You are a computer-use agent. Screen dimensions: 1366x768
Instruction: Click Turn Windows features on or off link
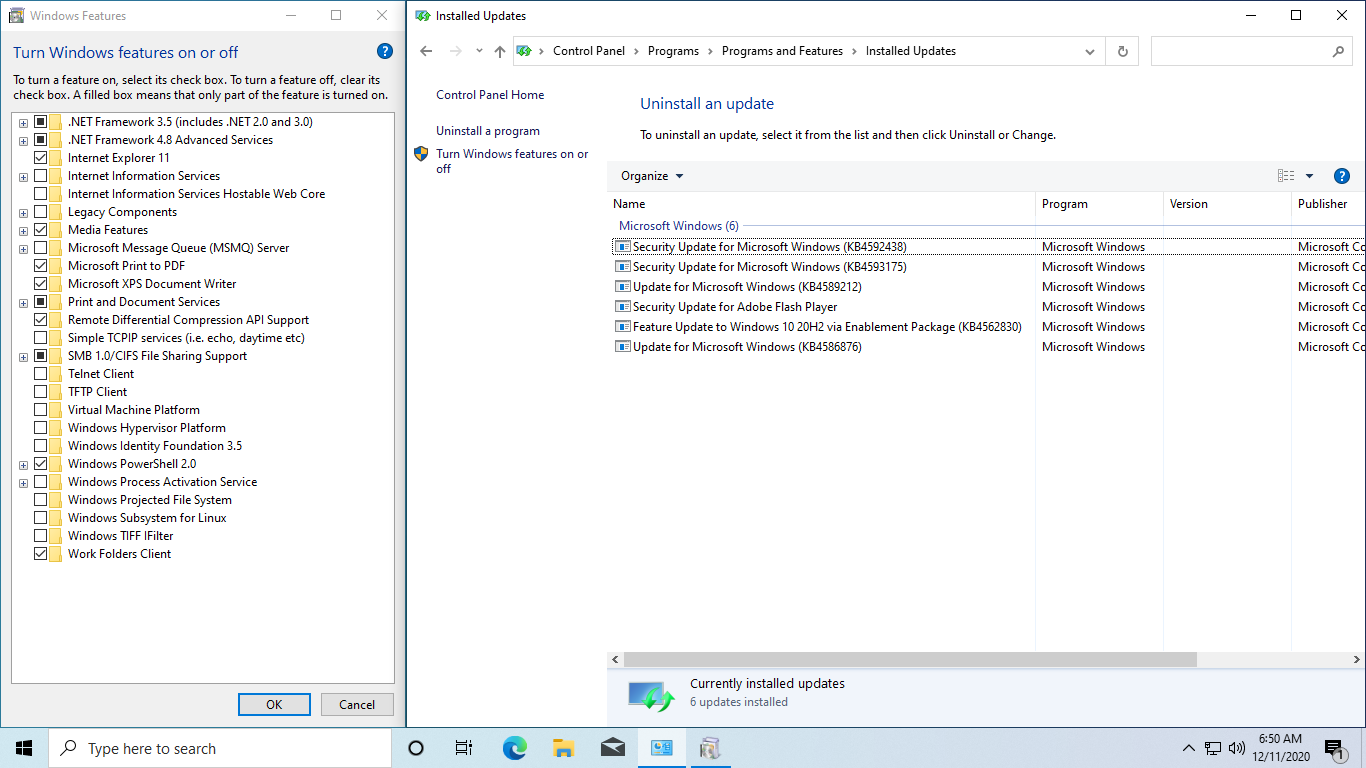(512, 161)
